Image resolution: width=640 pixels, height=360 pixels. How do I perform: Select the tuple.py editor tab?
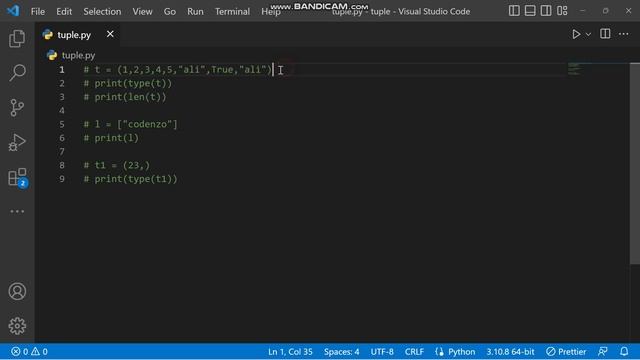[x=78, y=35]
